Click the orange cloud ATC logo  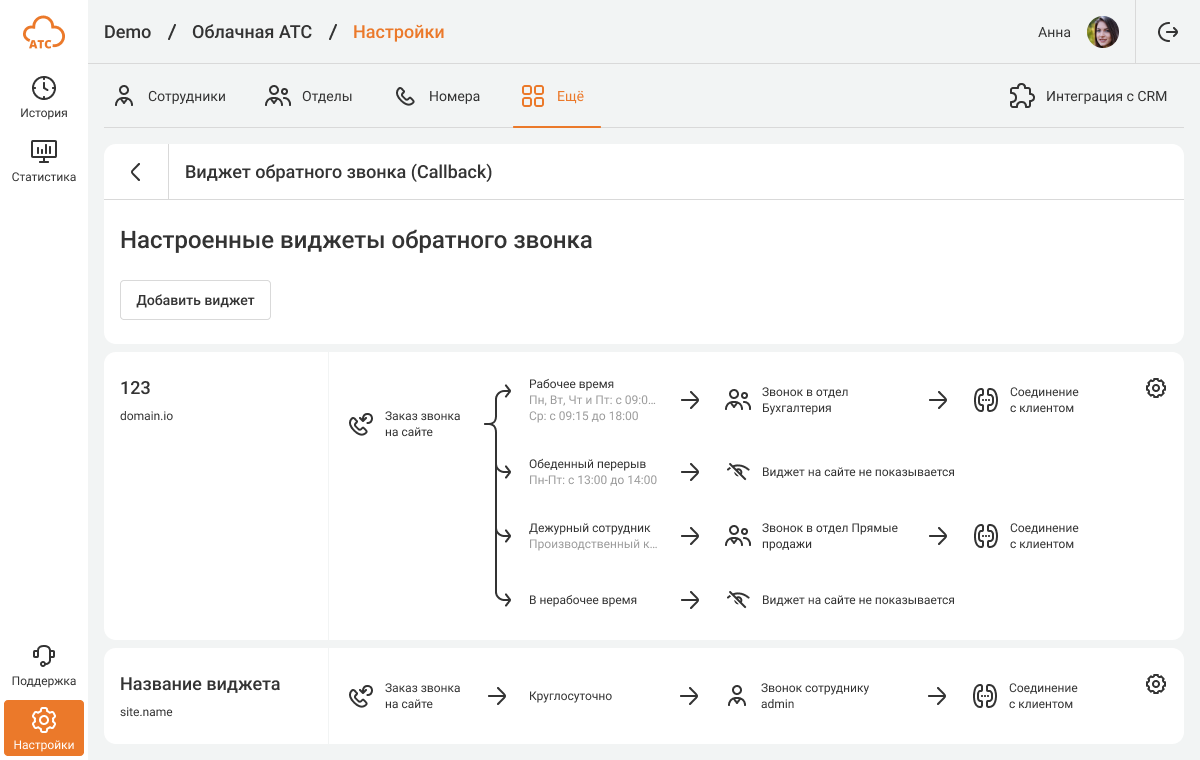[x=44, y=33]
